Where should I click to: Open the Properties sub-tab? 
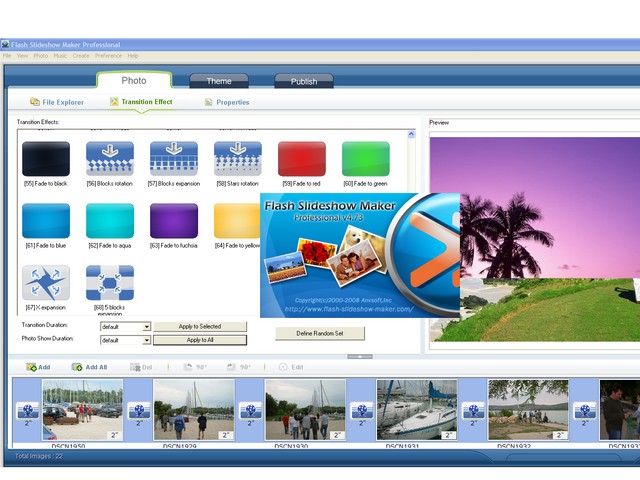(x=227, y=102)
